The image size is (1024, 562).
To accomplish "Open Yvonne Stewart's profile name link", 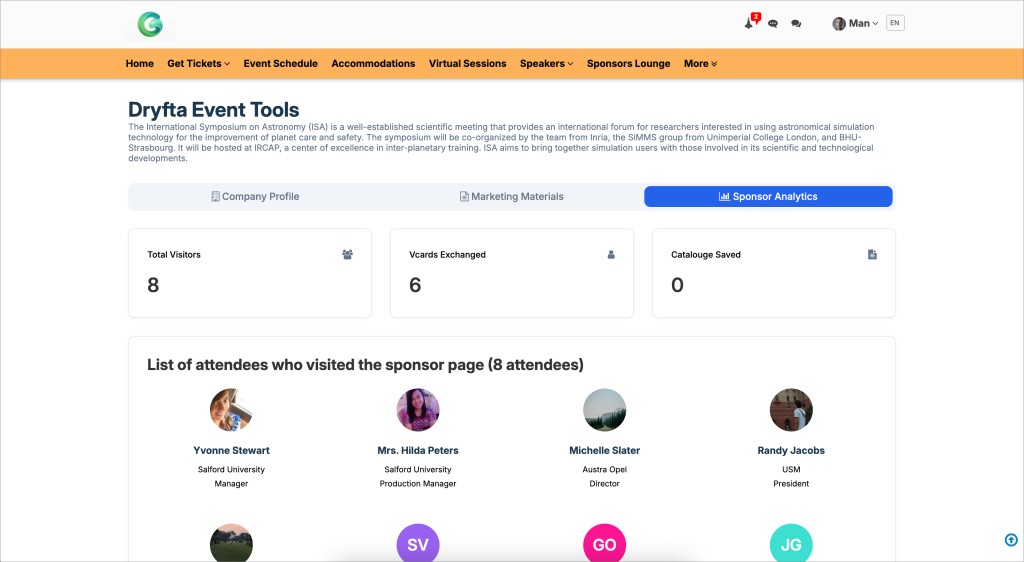I will coord(231,450).
